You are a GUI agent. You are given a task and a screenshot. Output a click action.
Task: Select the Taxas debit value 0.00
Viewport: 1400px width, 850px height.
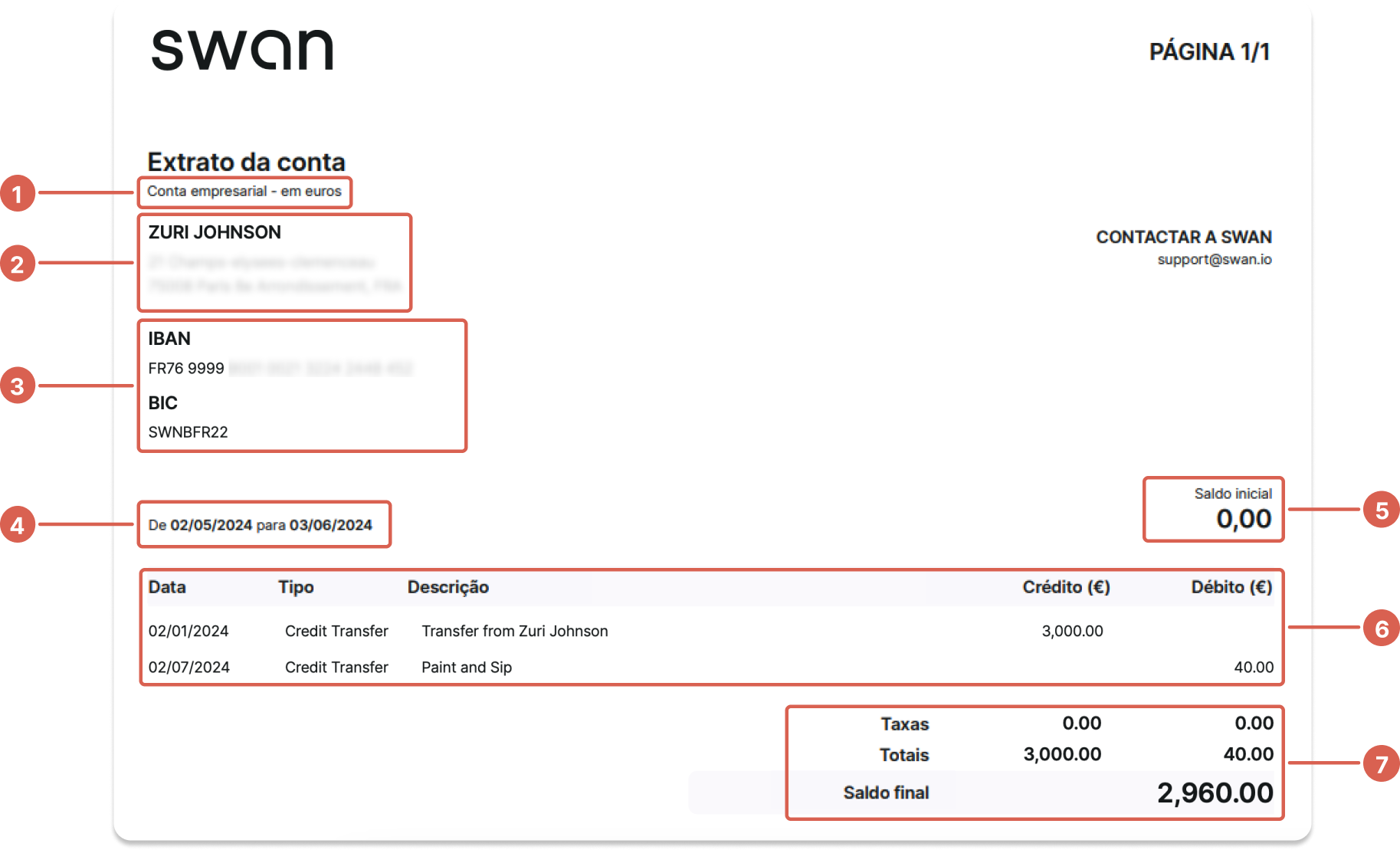[x=1254, y=723]
